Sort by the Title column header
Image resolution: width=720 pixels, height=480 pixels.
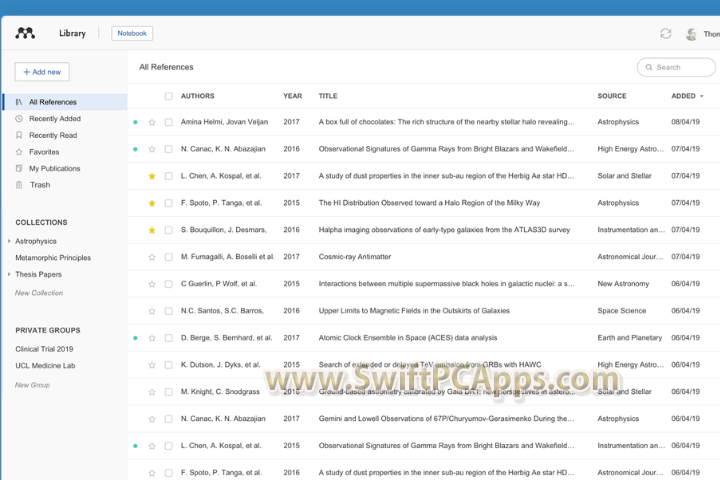[x=328, y=96]
